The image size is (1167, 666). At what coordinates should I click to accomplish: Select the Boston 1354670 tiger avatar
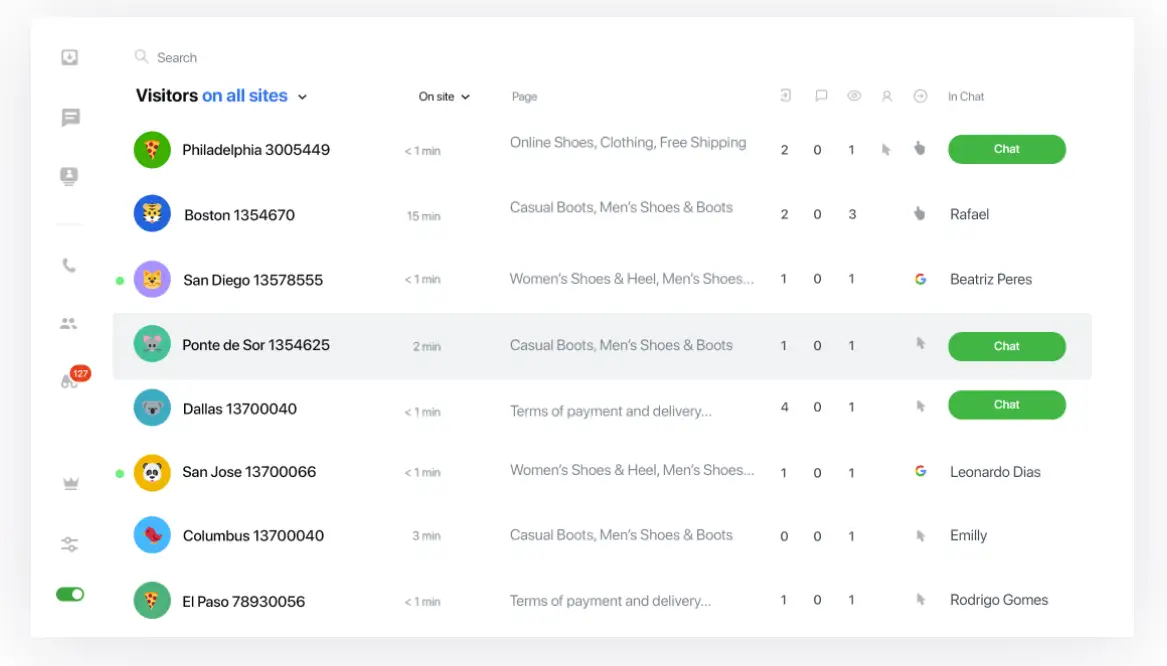click(152, 214)
